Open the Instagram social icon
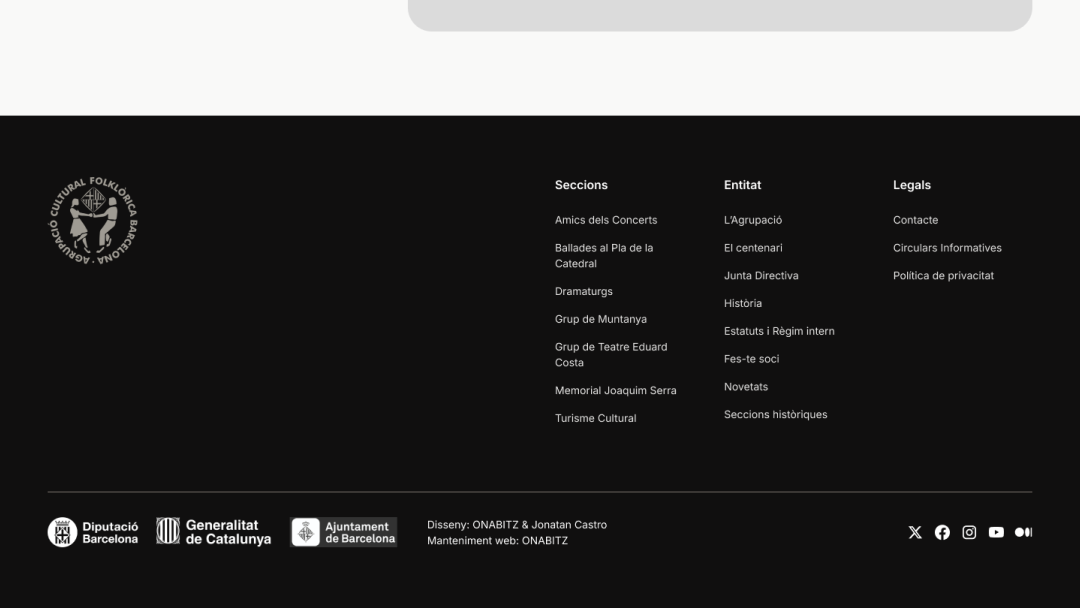 pos(969,532)
